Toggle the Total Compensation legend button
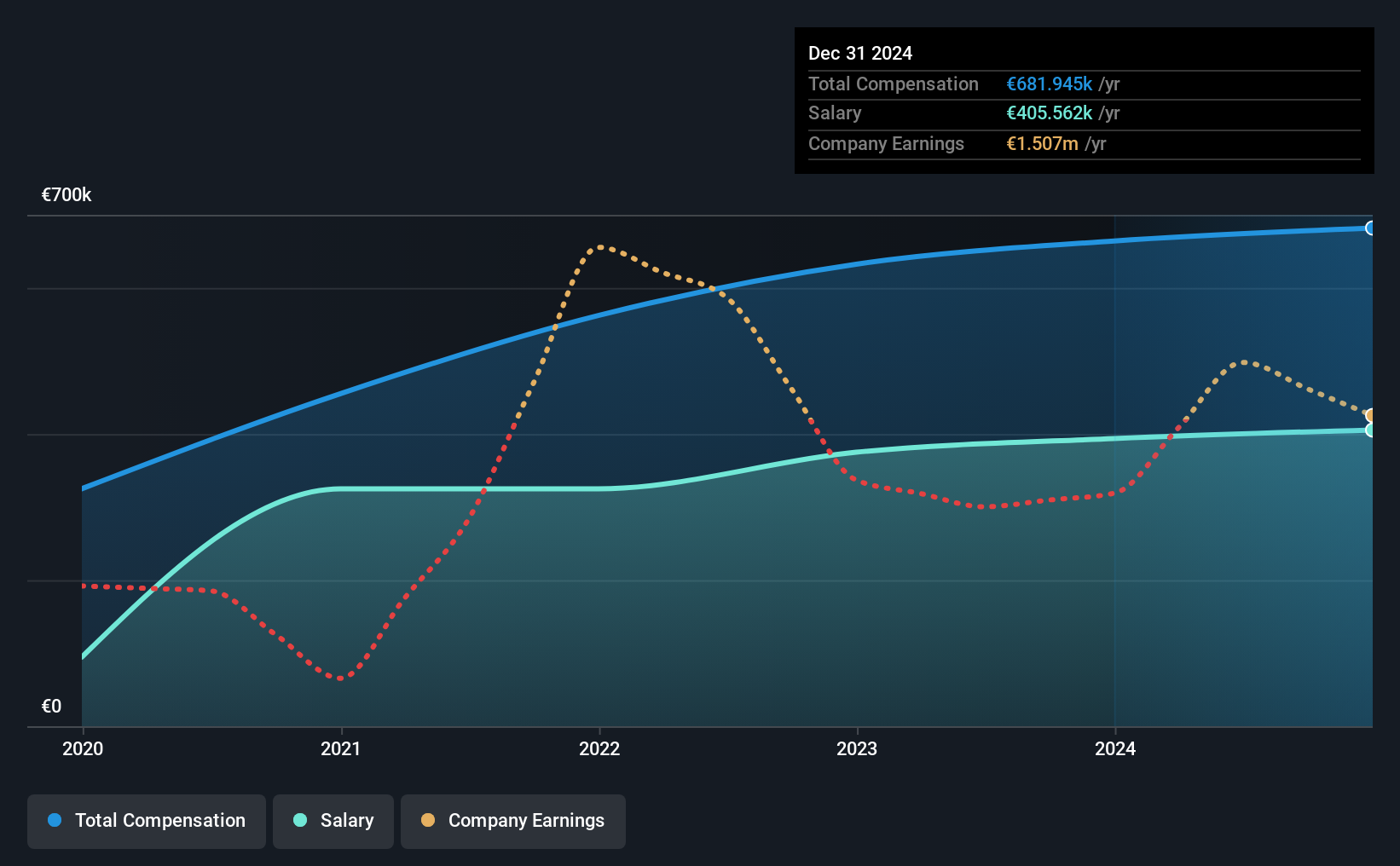 pyautogui.click(x=147, y=821)
